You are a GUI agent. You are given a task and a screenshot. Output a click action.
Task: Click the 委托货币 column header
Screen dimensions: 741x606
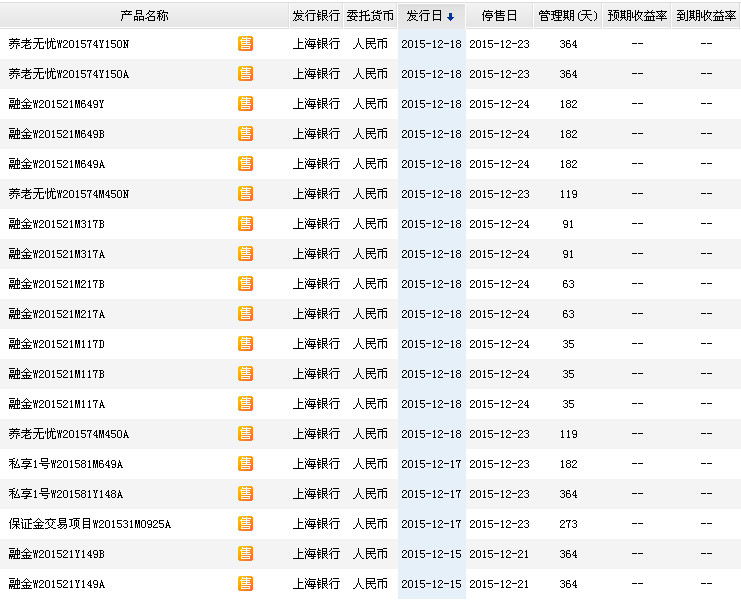[x=370, y=16]
